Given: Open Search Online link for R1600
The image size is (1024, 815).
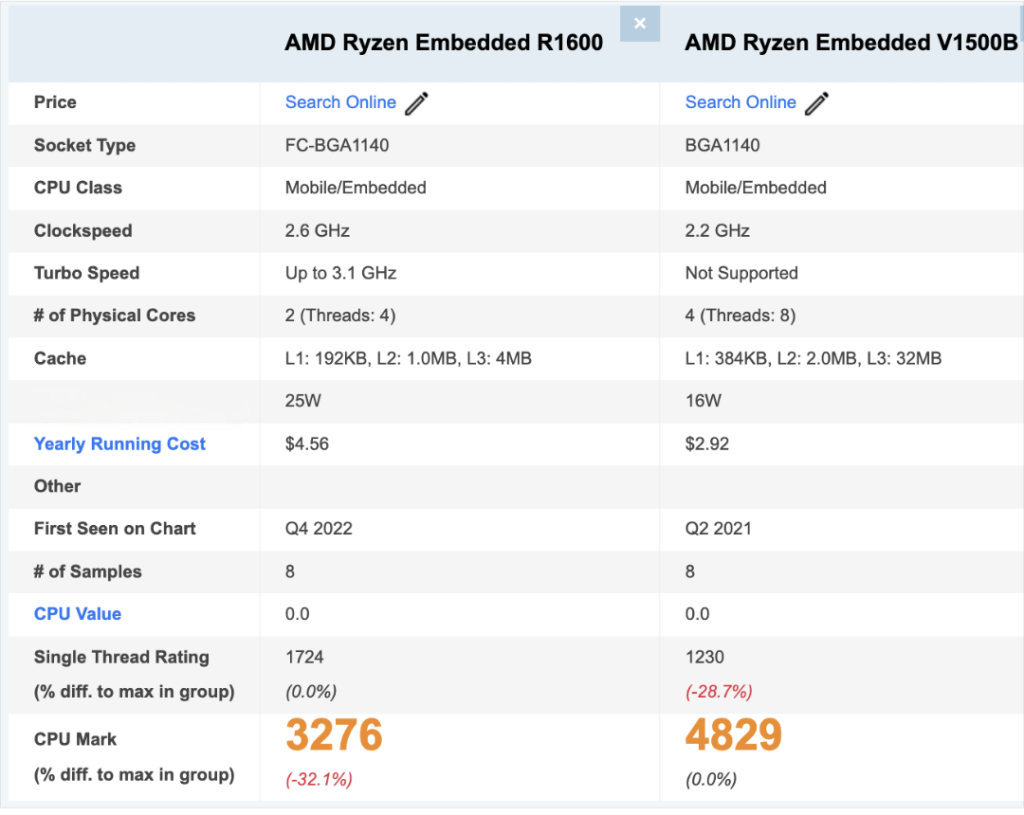Looking at the screenshot, I should (340, 103).
